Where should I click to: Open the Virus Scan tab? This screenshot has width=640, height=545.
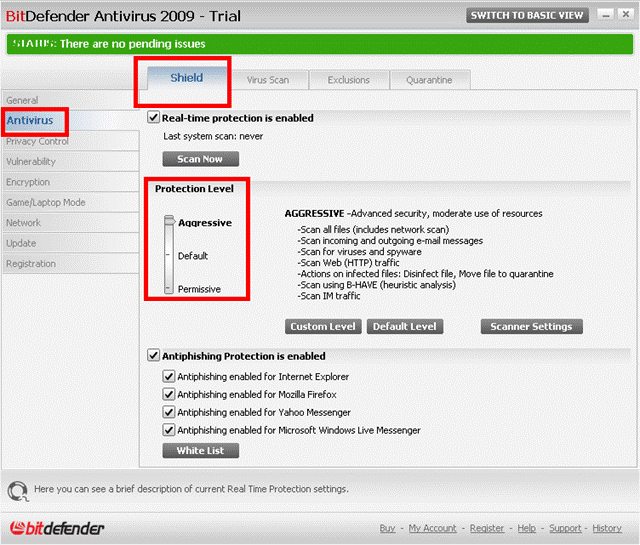coord(267,80)
